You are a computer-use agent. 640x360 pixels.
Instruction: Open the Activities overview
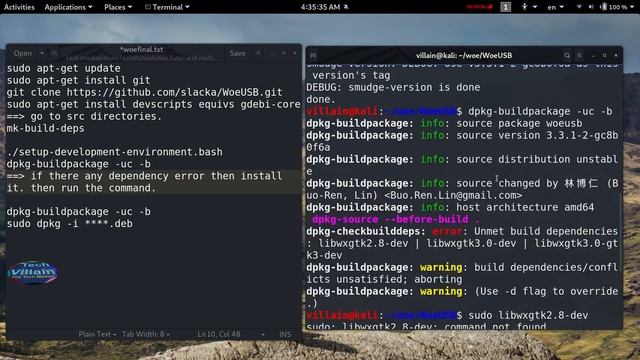coord(19,7)
